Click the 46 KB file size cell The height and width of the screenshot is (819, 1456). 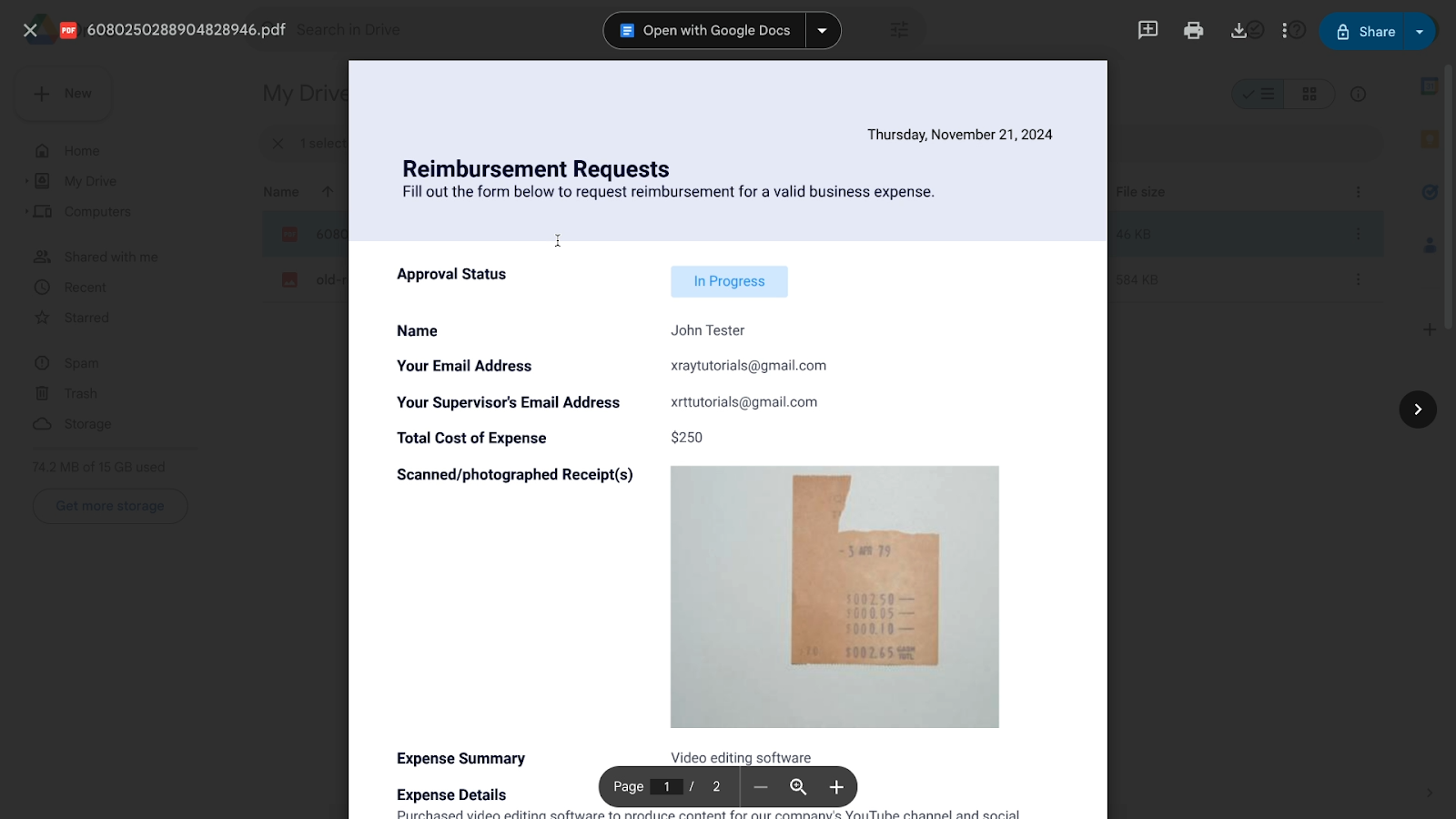click(1133, 234)
